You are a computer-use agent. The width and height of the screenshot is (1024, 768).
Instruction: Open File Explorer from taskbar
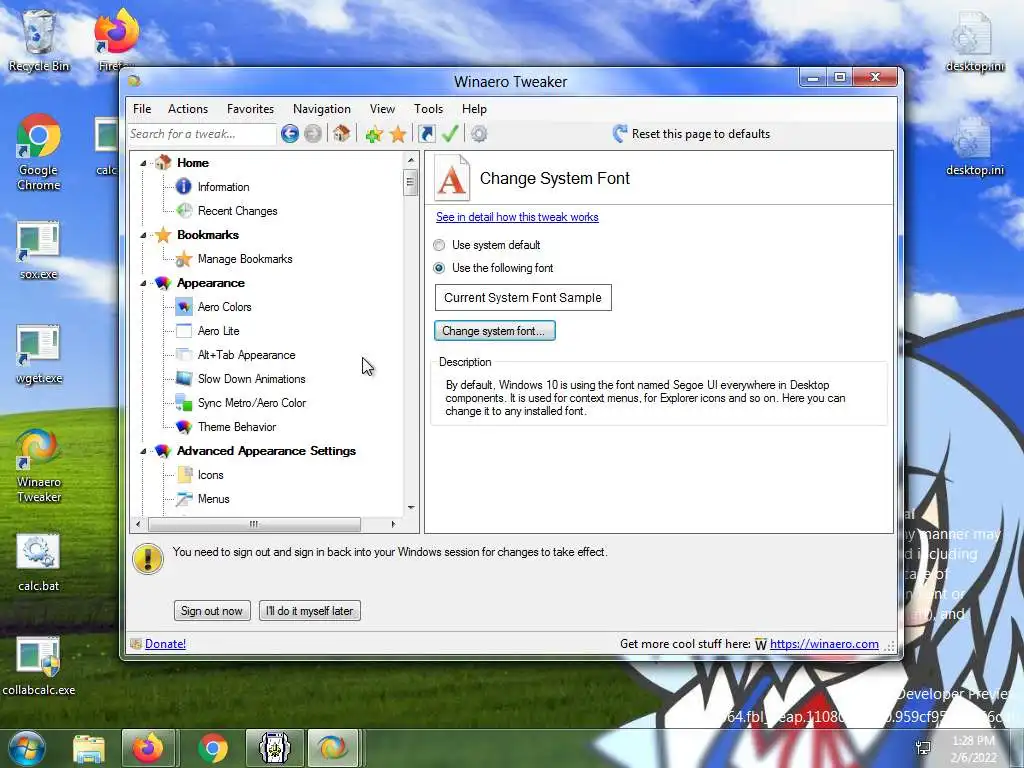[89, 748]
